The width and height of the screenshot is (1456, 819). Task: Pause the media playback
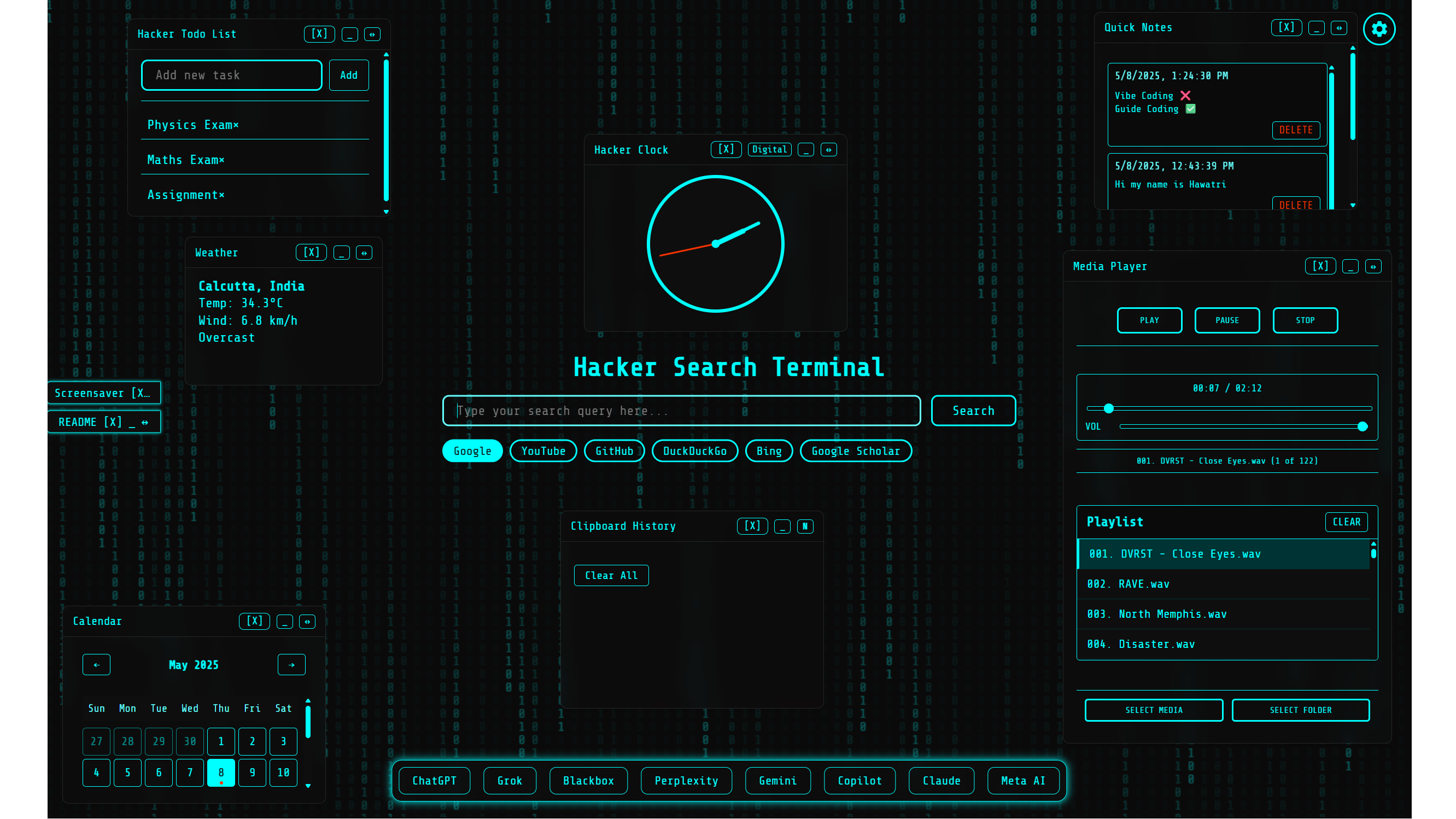point(1227,320)
